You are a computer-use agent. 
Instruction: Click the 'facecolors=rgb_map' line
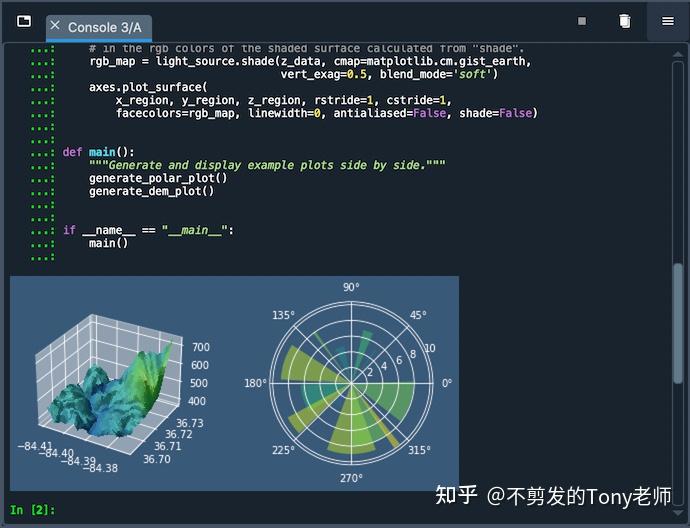coord(327,114)
